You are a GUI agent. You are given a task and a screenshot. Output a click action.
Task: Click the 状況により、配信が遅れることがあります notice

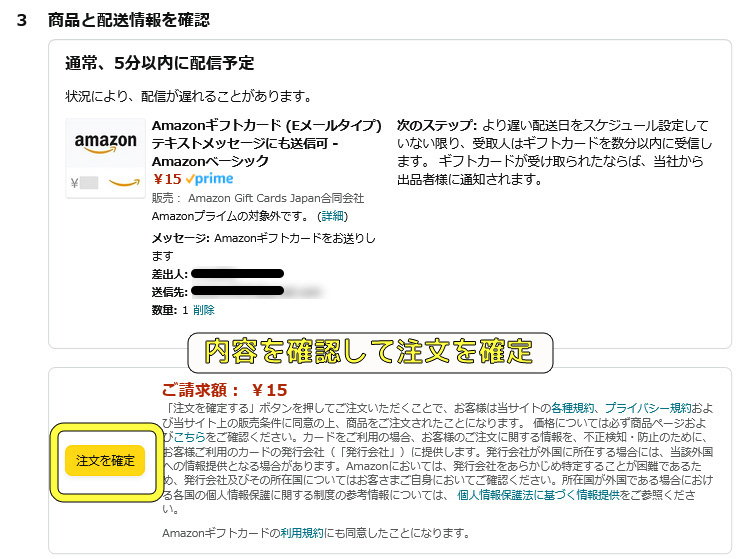click(x=188, y=96)
